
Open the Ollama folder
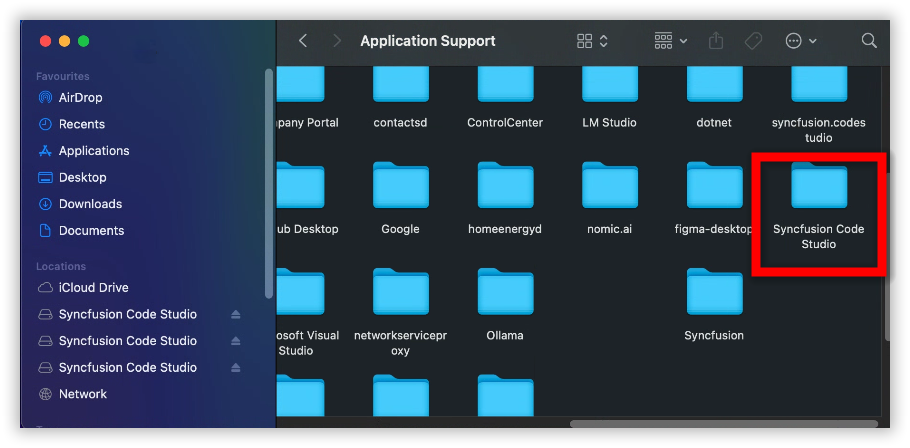505,293
